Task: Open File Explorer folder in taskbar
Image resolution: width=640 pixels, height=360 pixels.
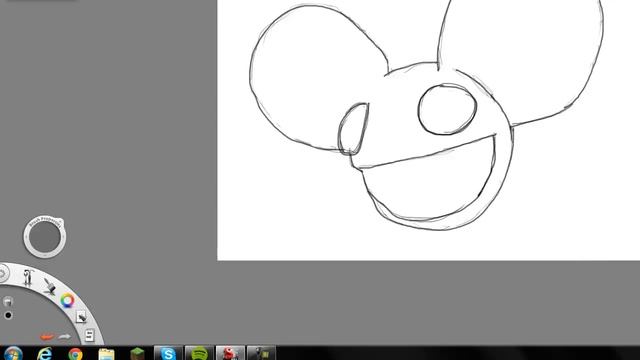Action: [x=106, y=354]
